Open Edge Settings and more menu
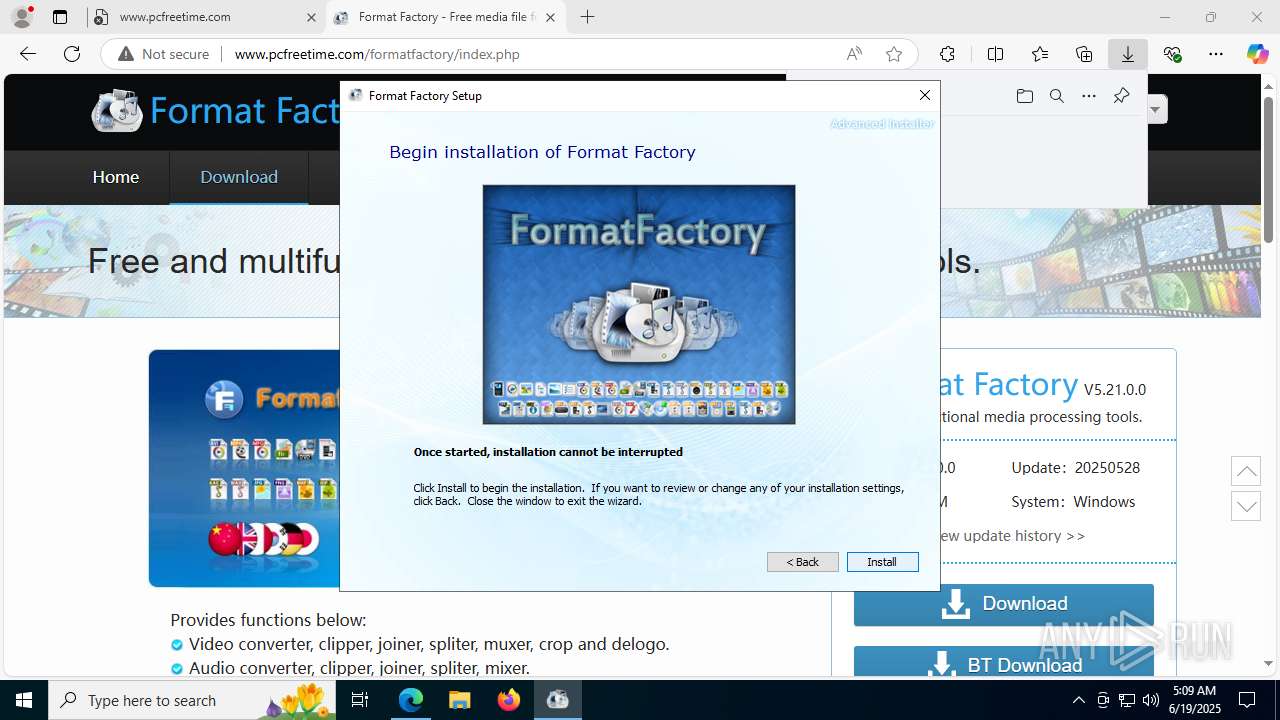This screenshot has height=720, width=1280. tap(1216, 54)
